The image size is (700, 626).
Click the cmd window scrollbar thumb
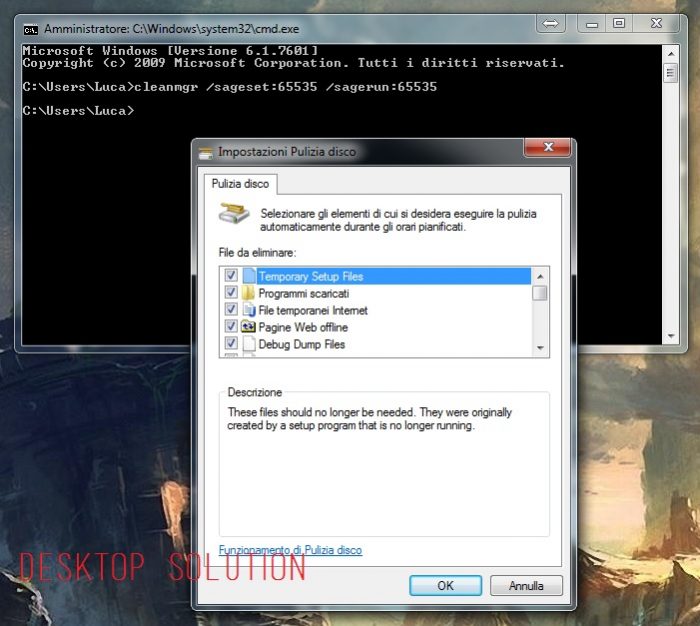coord(671,73)
